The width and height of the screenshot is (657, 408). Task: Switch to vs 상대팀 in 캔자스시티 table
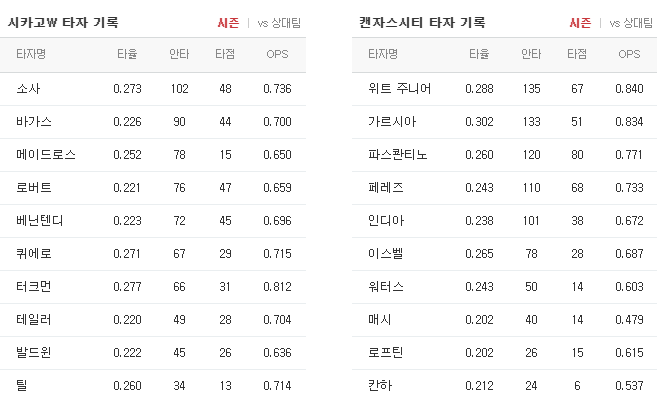(631, 23)
